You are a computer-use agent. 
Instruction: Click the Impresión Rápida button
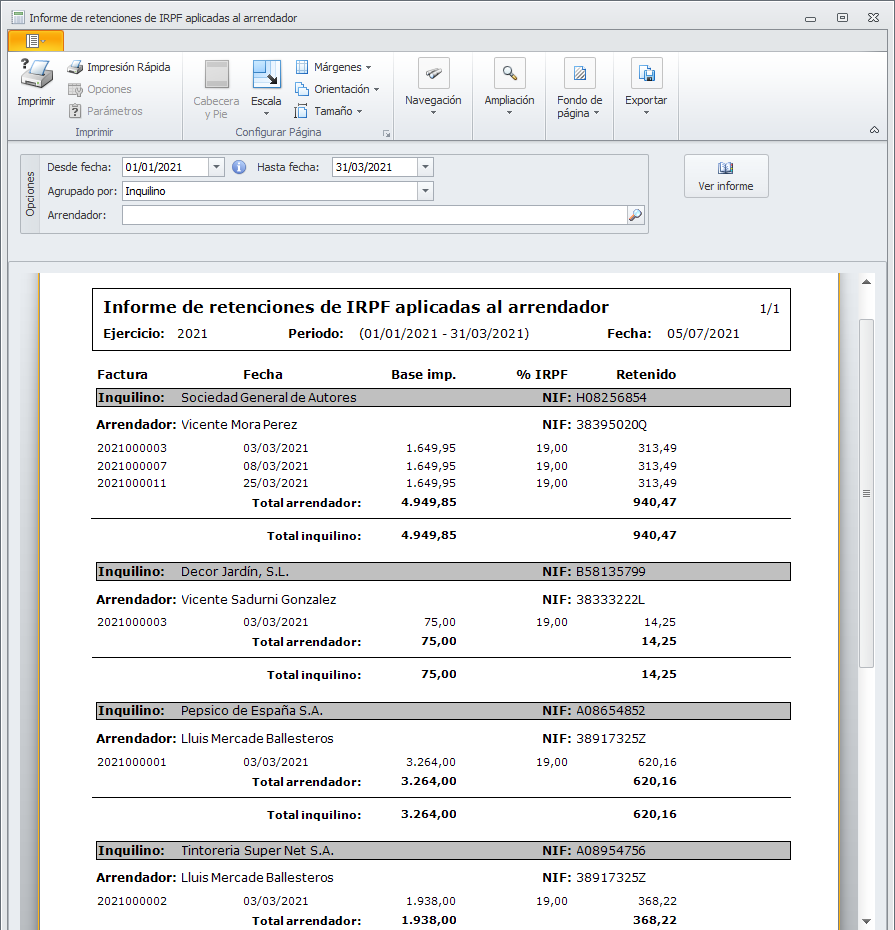118,67
